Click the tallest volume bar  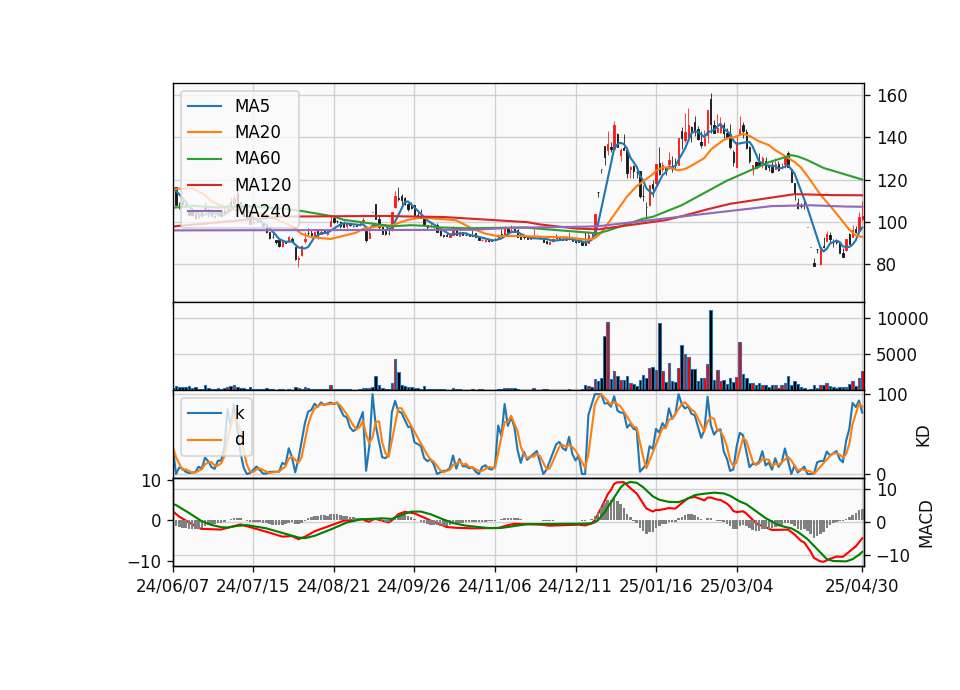[711, 350]
